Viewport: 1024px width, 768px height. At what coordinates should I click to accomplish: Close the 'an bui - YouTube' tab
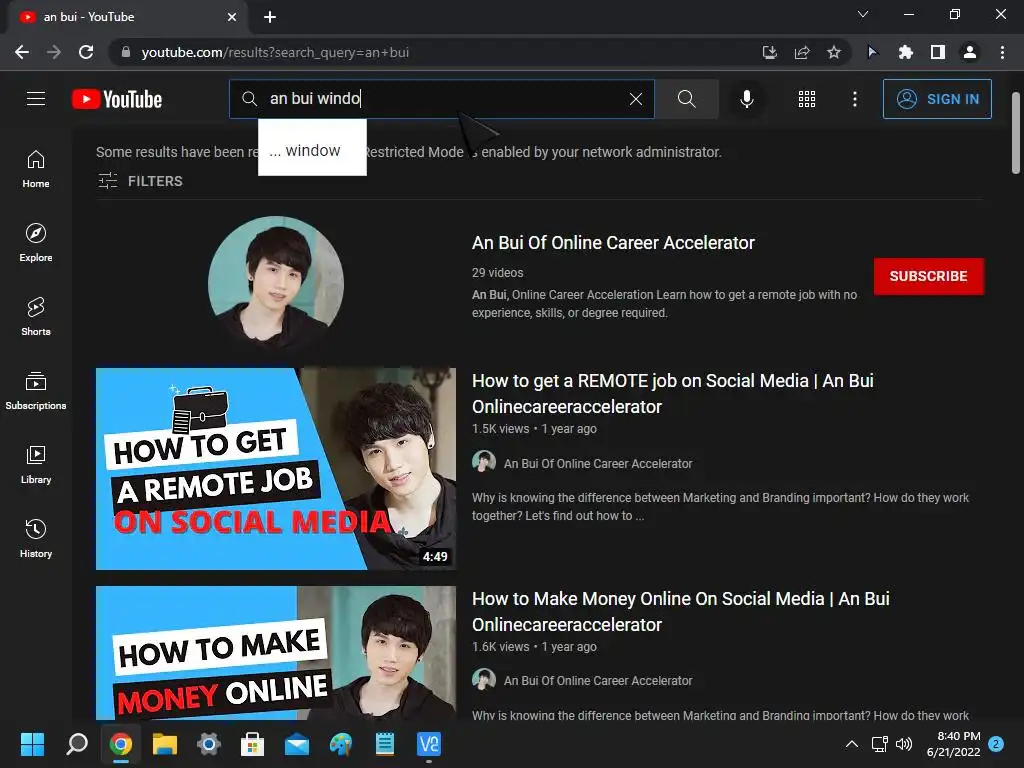(x=232, y=17)
